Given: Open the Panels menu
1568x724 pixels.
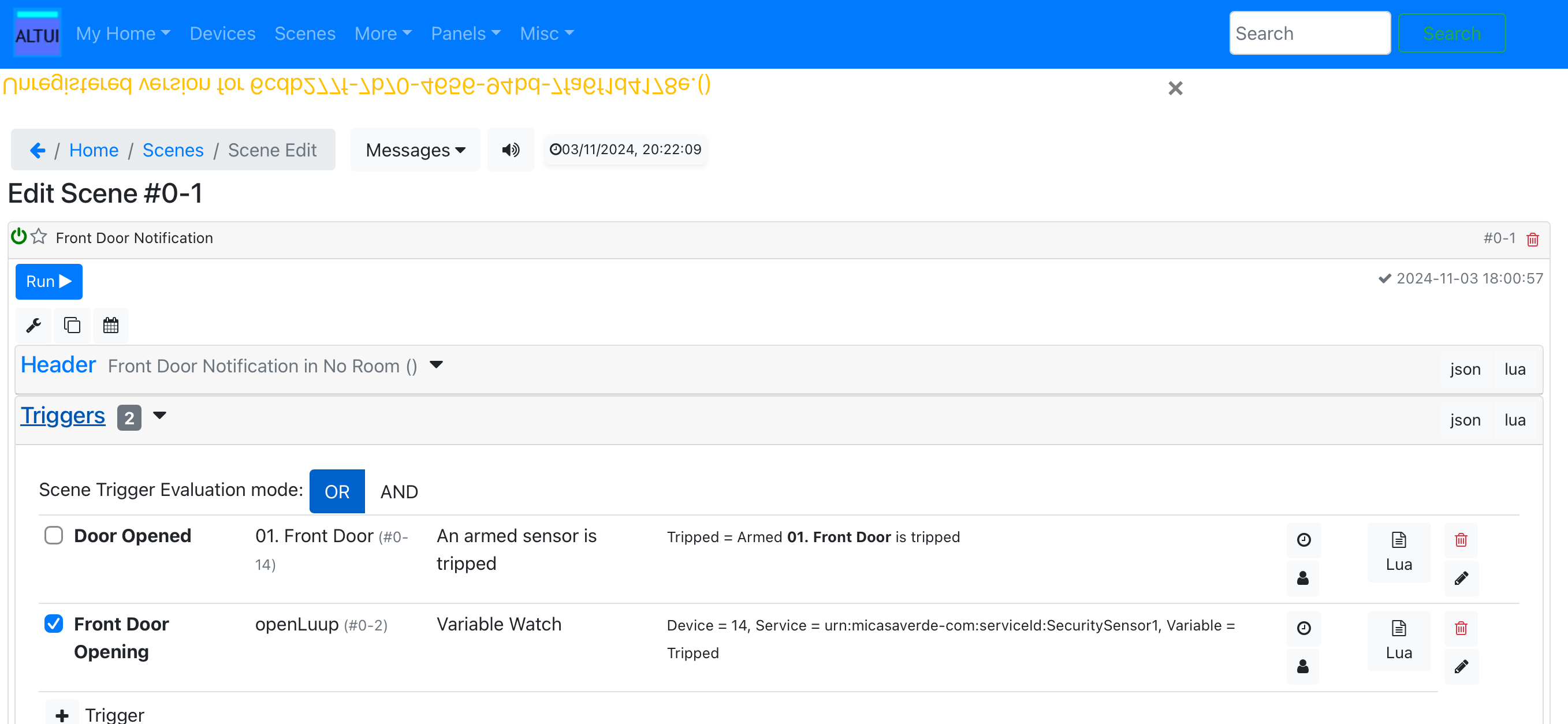Looking at the screenshot, I should pos(465,33).
